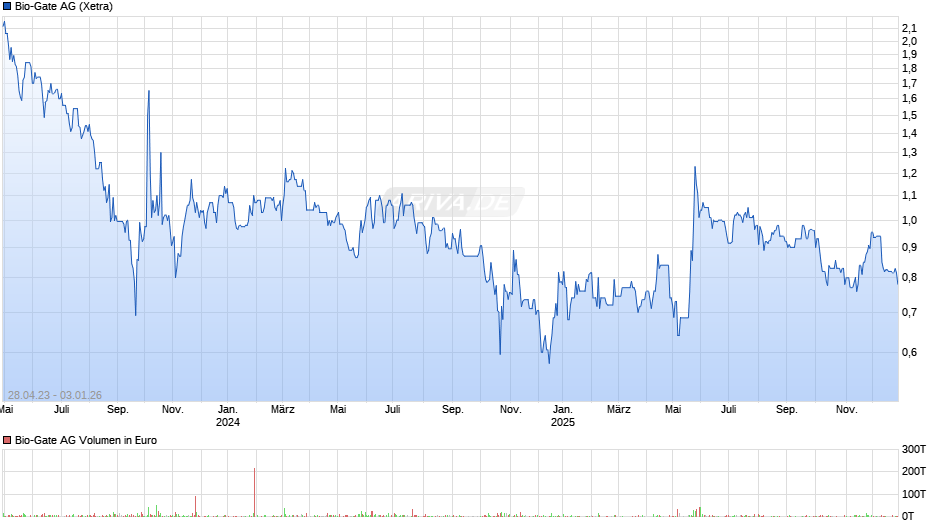The image size is (940, 526).
Task: Click the 1,3 price axis label
Action: tap(909, 152)
